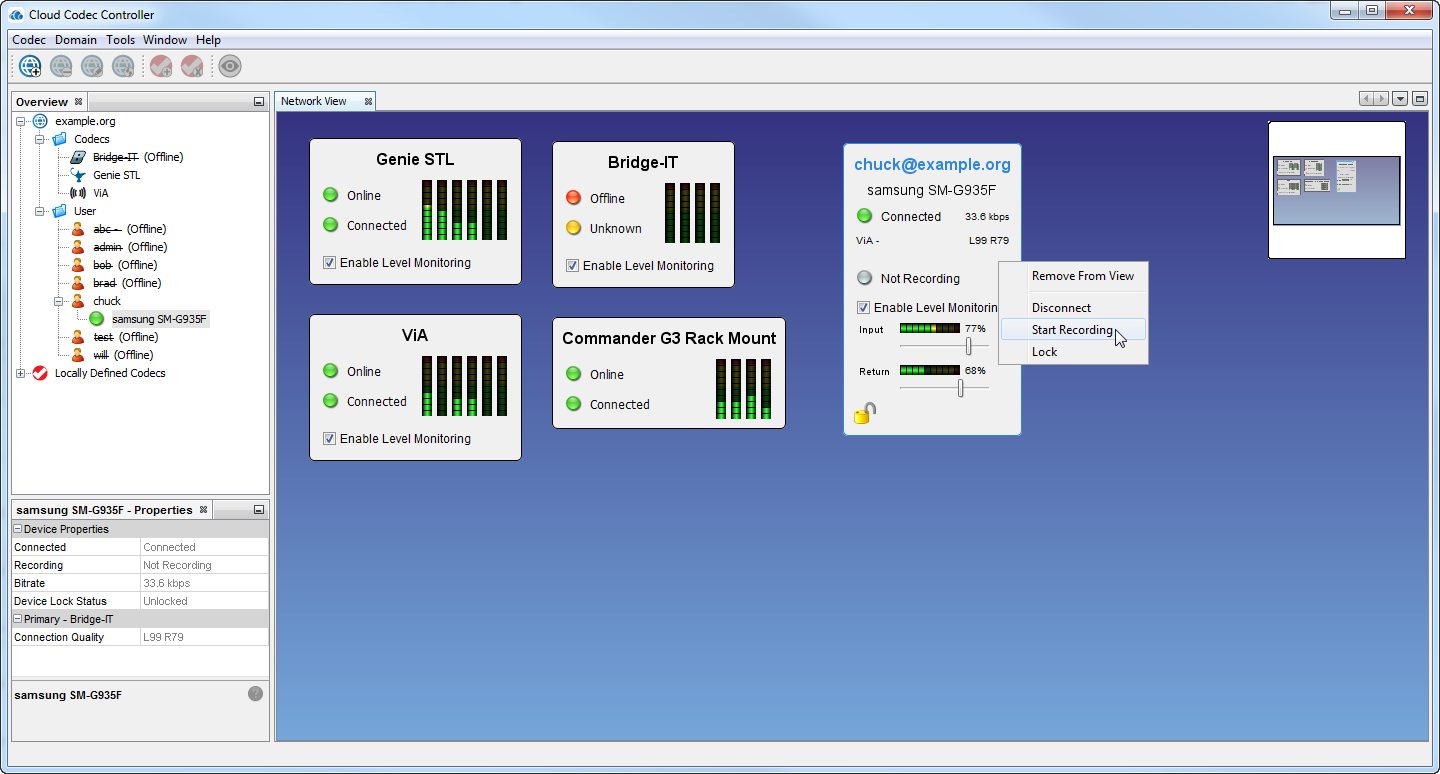Uncheck Enable Level Monitoring on Genie STL
Viewport: 1440px width, 774px height.
(x=329, y=262)
